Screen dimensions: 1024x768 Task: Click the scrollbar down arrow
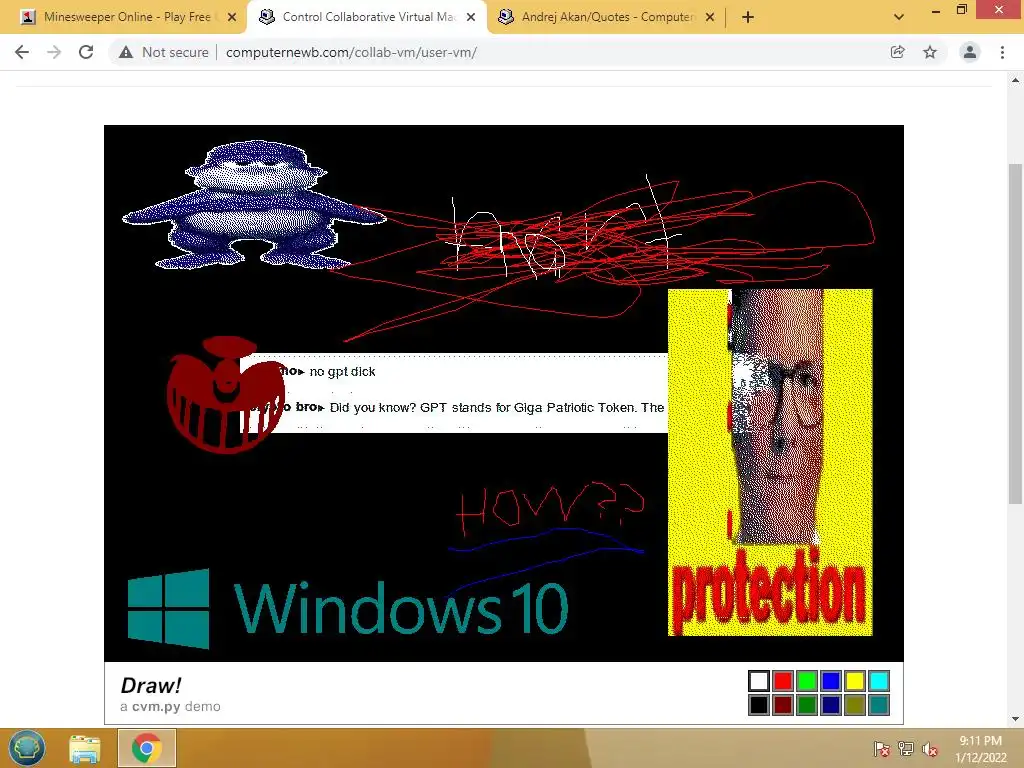click(x=1015, y=718)
